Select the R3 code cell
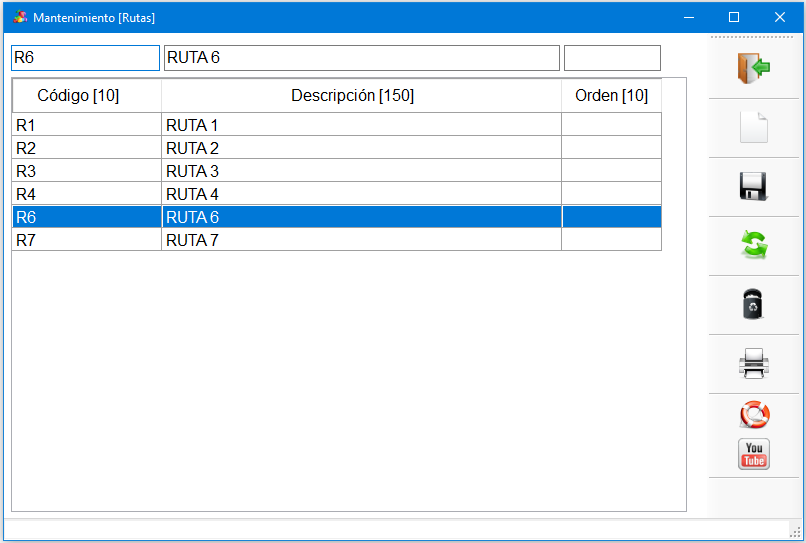Screen dimensions: 806x543 coord(87,171)
